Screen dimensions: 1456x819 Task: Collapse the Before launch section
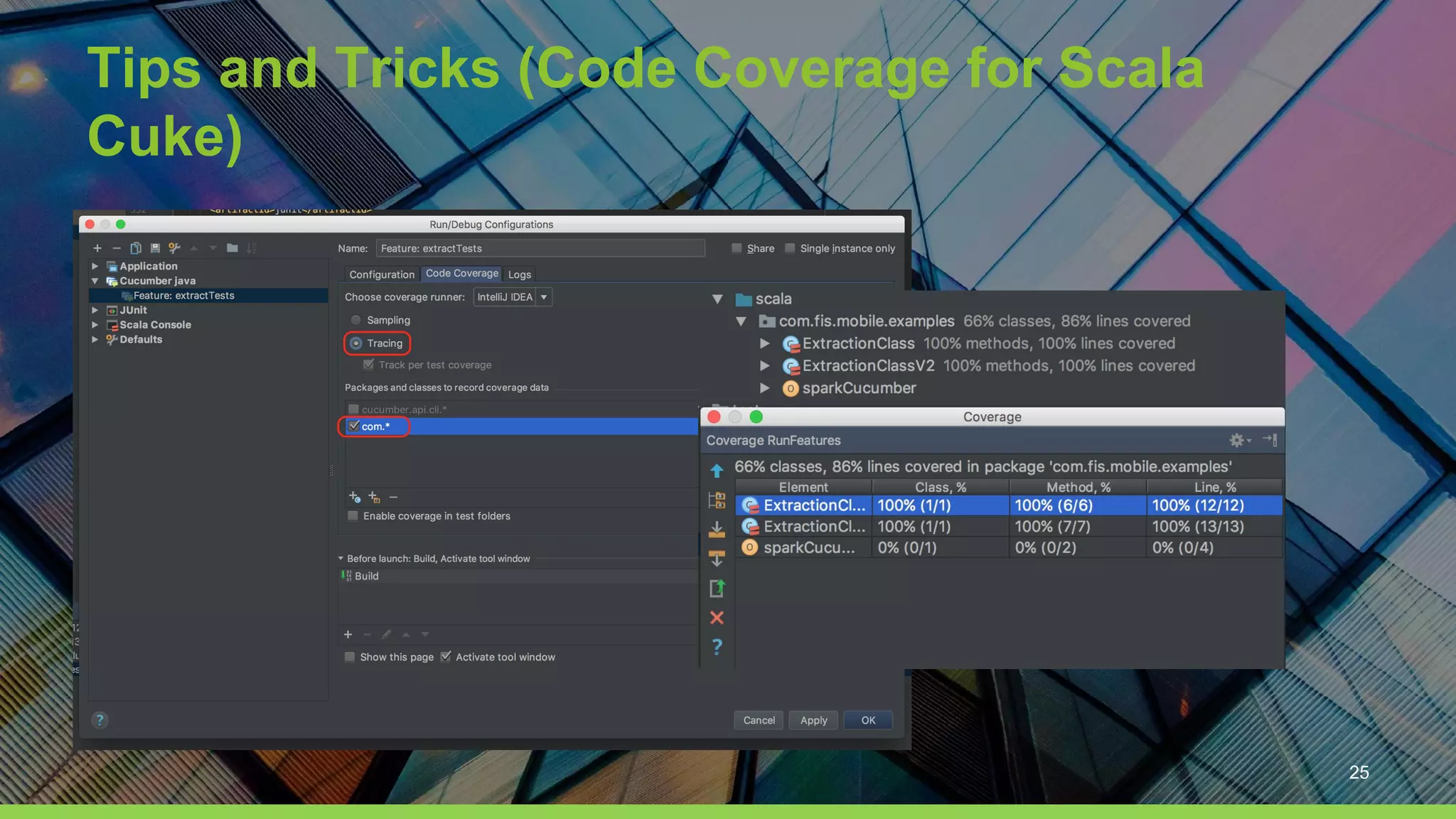pos(341,559)
